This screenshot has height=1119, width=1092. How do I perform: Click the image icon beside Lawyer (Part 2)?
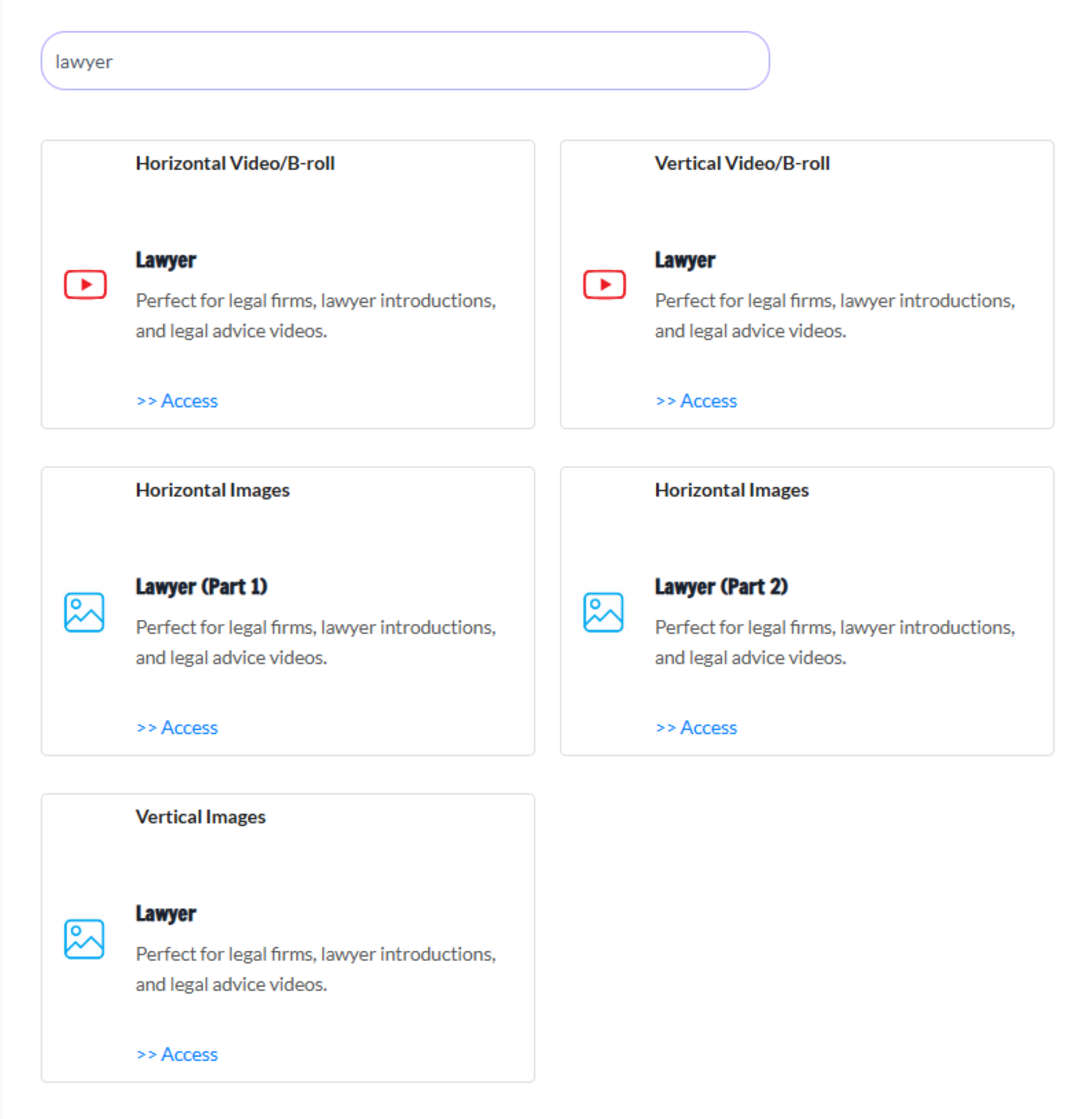pyautogui.click(x=603, y=612)
